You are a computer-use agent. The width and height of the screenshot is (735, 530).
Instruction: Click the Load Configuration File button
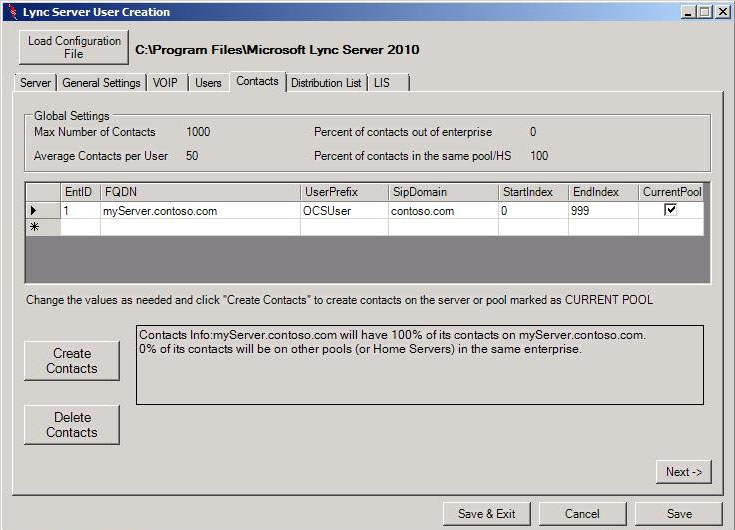(x=74, y=47)
